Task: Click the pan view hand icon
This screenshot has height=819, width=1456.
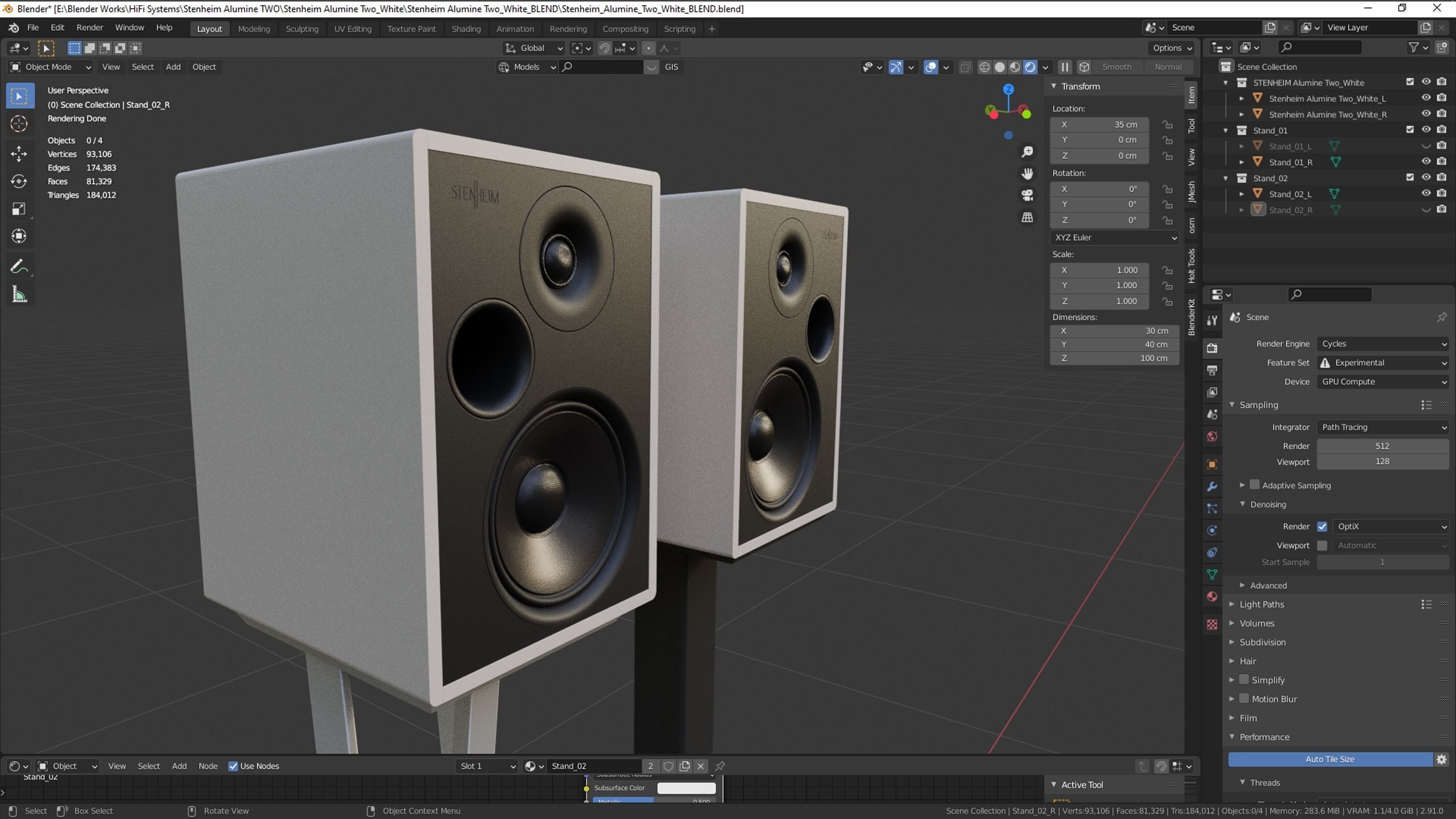Action: tap(1027, 173)
